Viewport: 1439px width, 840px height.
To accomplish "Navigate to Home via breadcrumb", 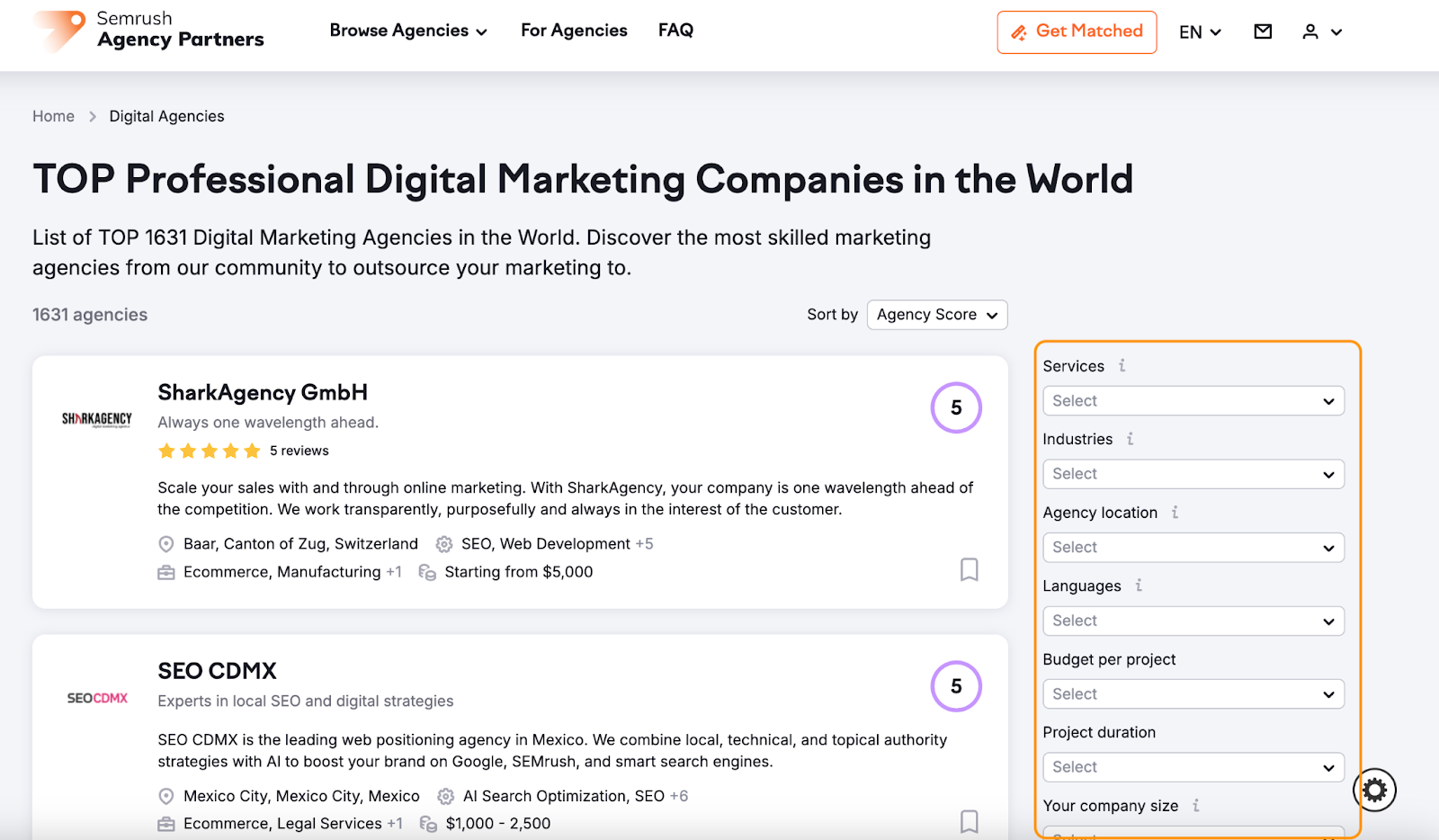I will pyautogui.click(x=53, y=116).
